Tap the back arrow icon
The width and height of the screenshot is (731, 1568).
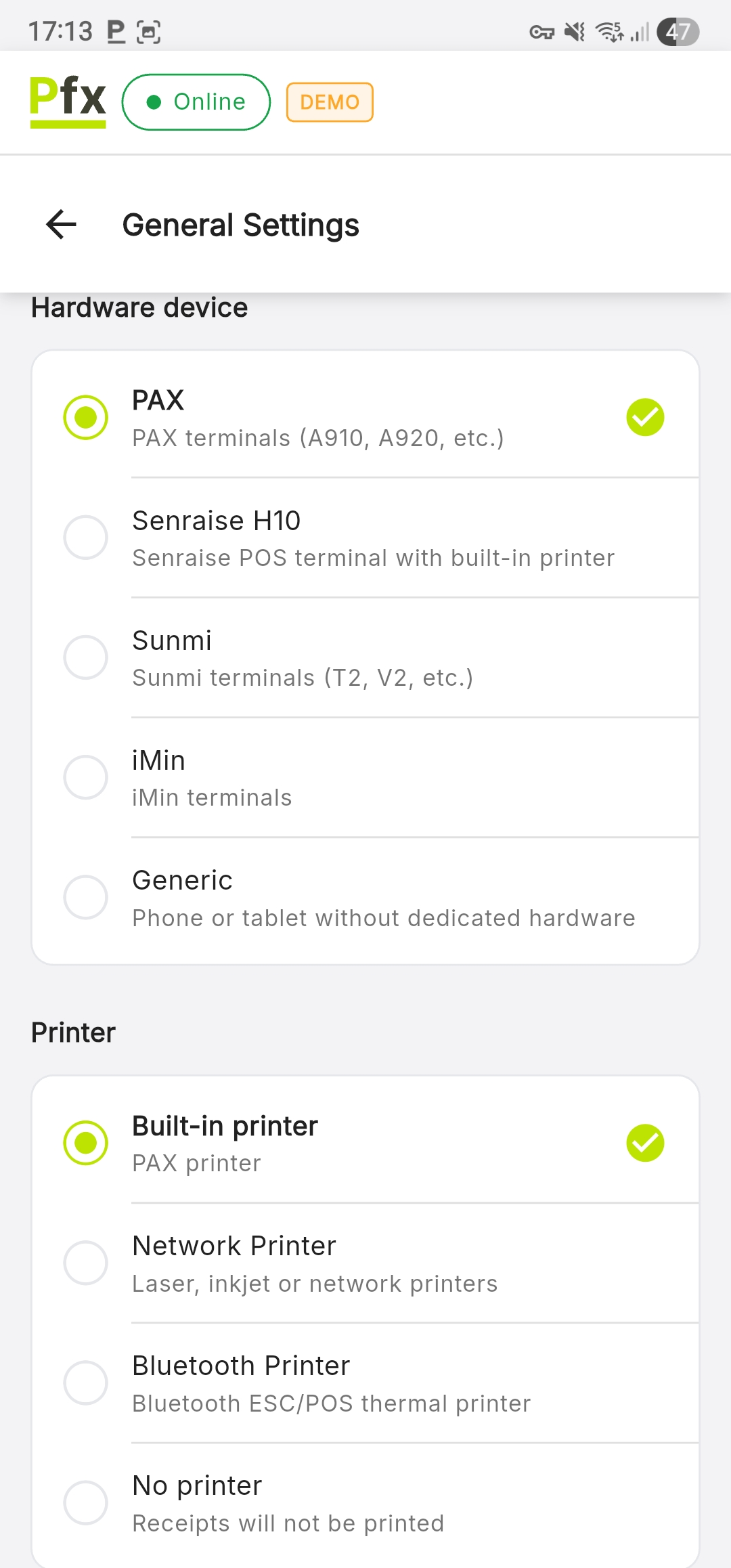(62, 225)
